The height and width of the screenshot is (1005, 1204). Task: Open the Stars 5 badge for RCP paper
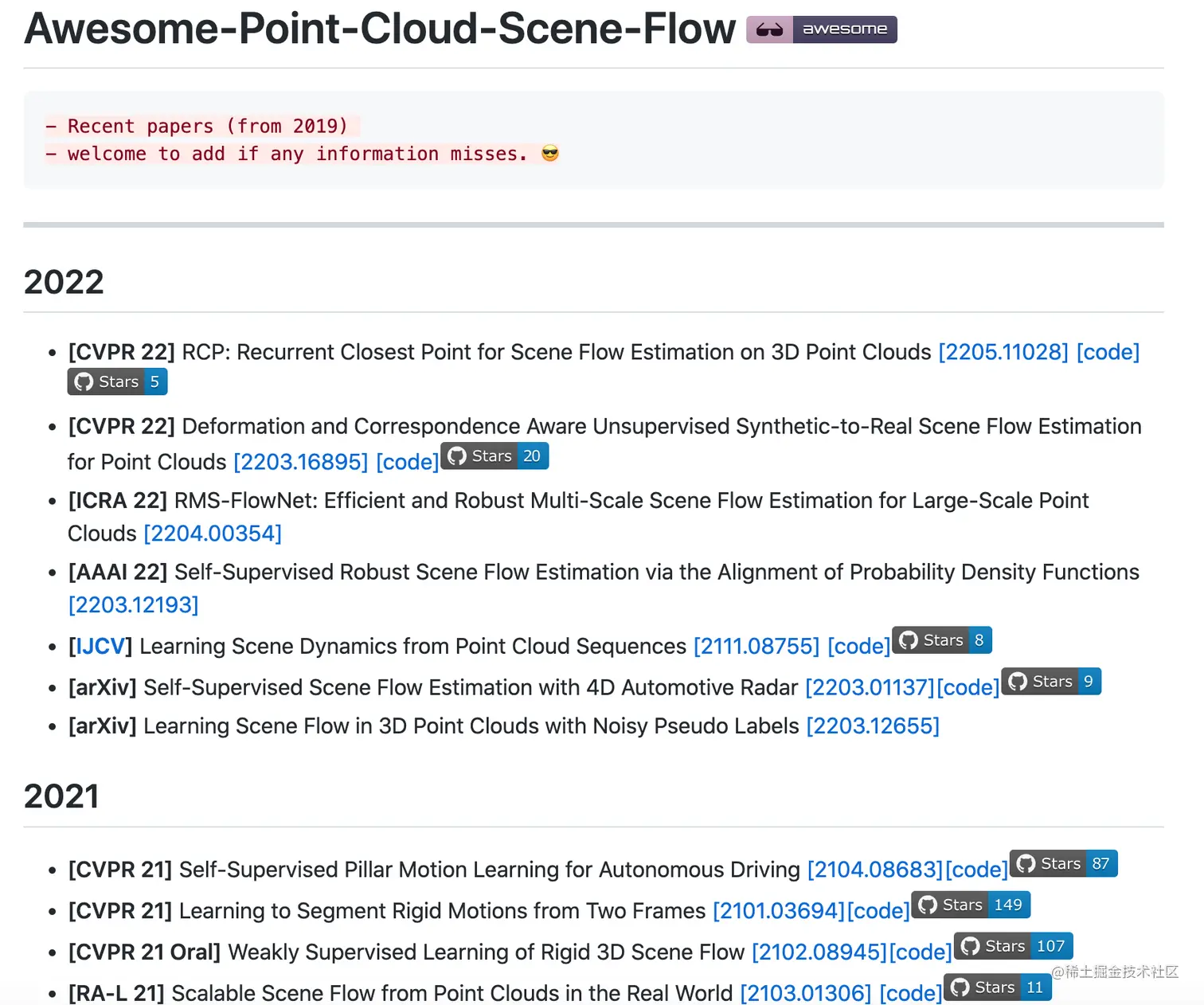117,381
